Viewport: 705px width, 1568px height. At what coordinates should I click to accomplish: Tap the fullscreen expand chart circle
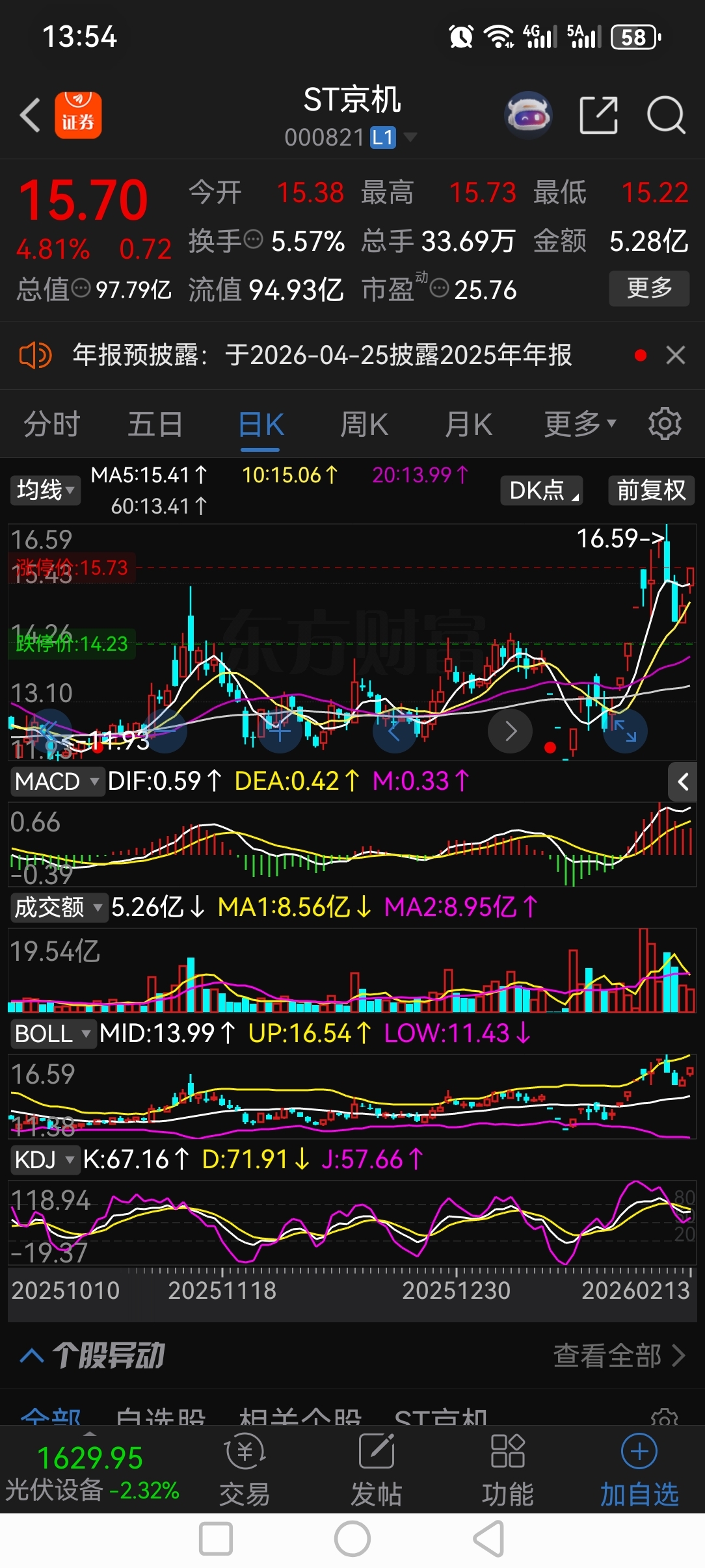[x=625, y=731]
